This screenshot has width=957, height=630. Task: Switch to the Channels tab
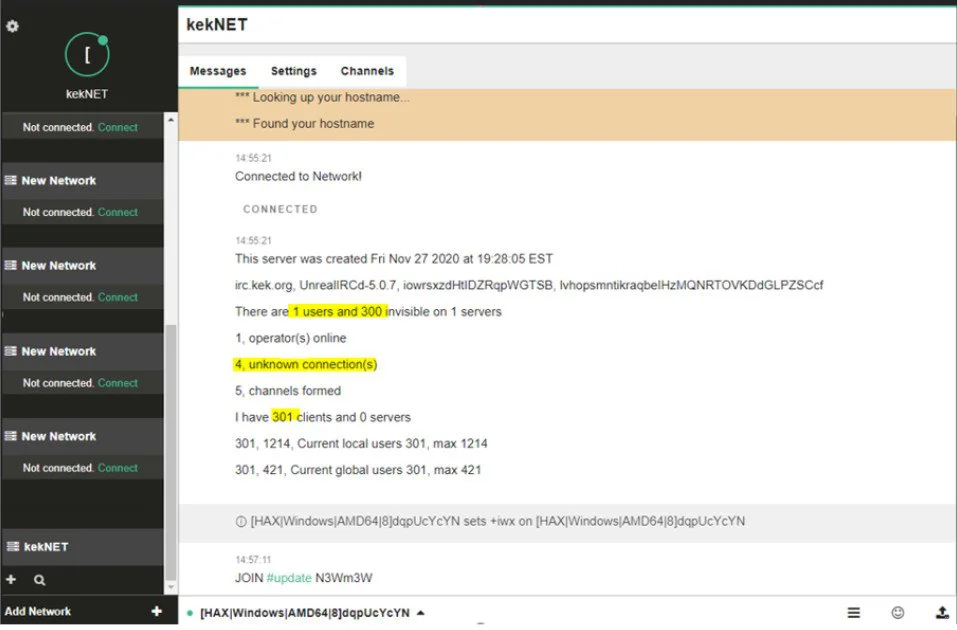click(367, 71)
